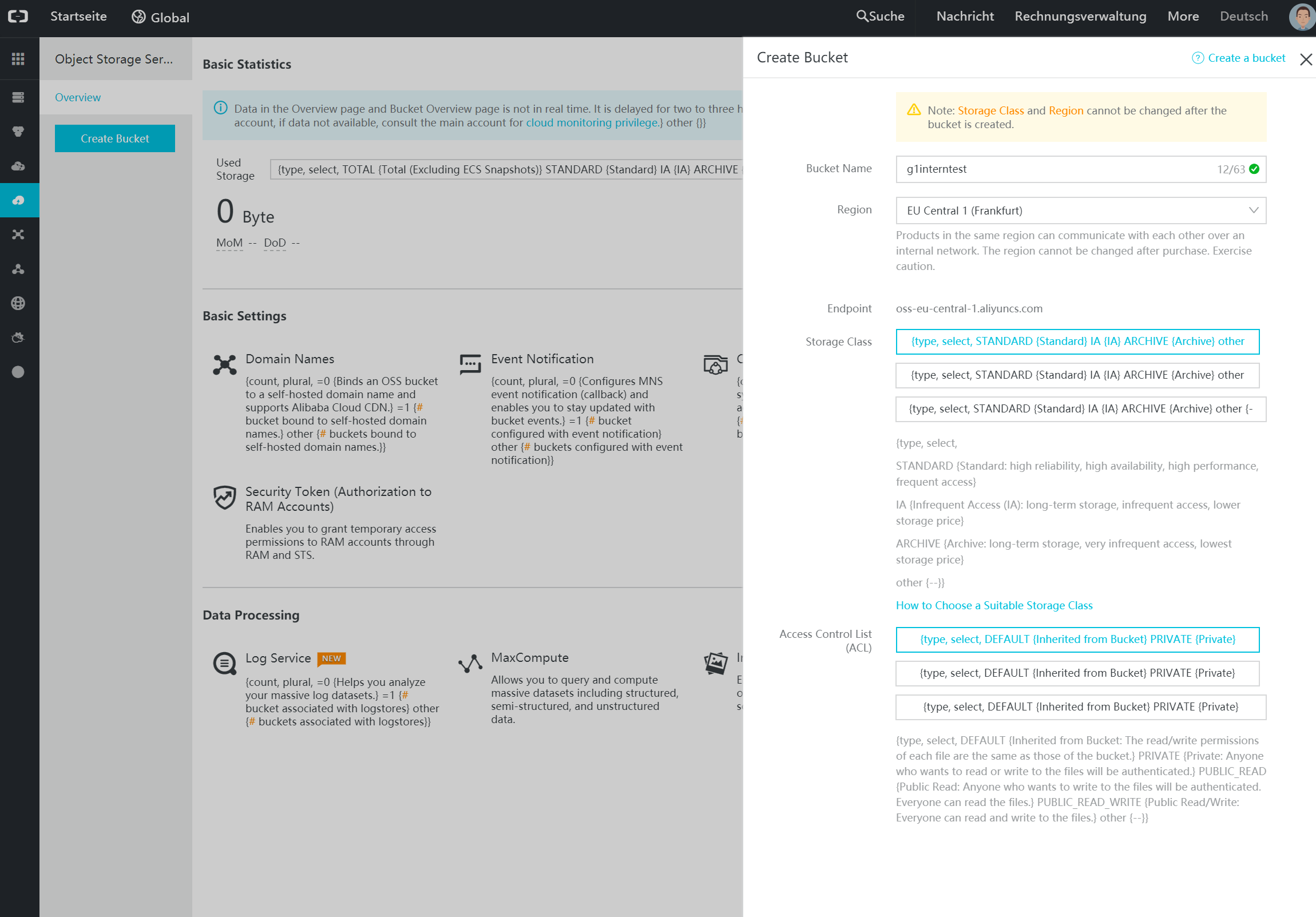Click the user avatar in top bar

(1301, 17)
